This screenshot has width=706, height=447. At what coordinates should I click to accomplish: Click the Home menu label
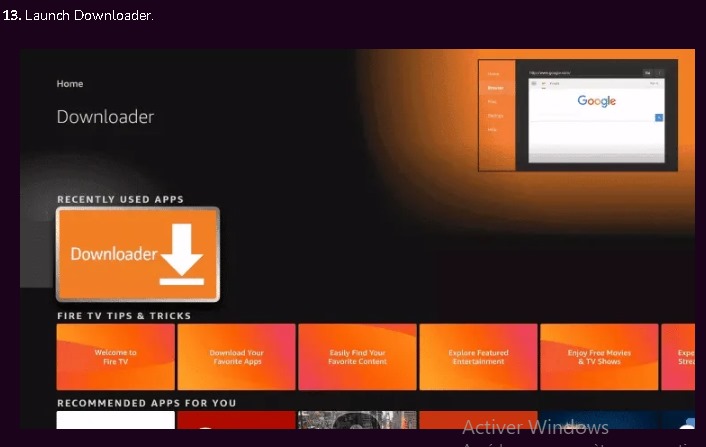tap(70, 84)
